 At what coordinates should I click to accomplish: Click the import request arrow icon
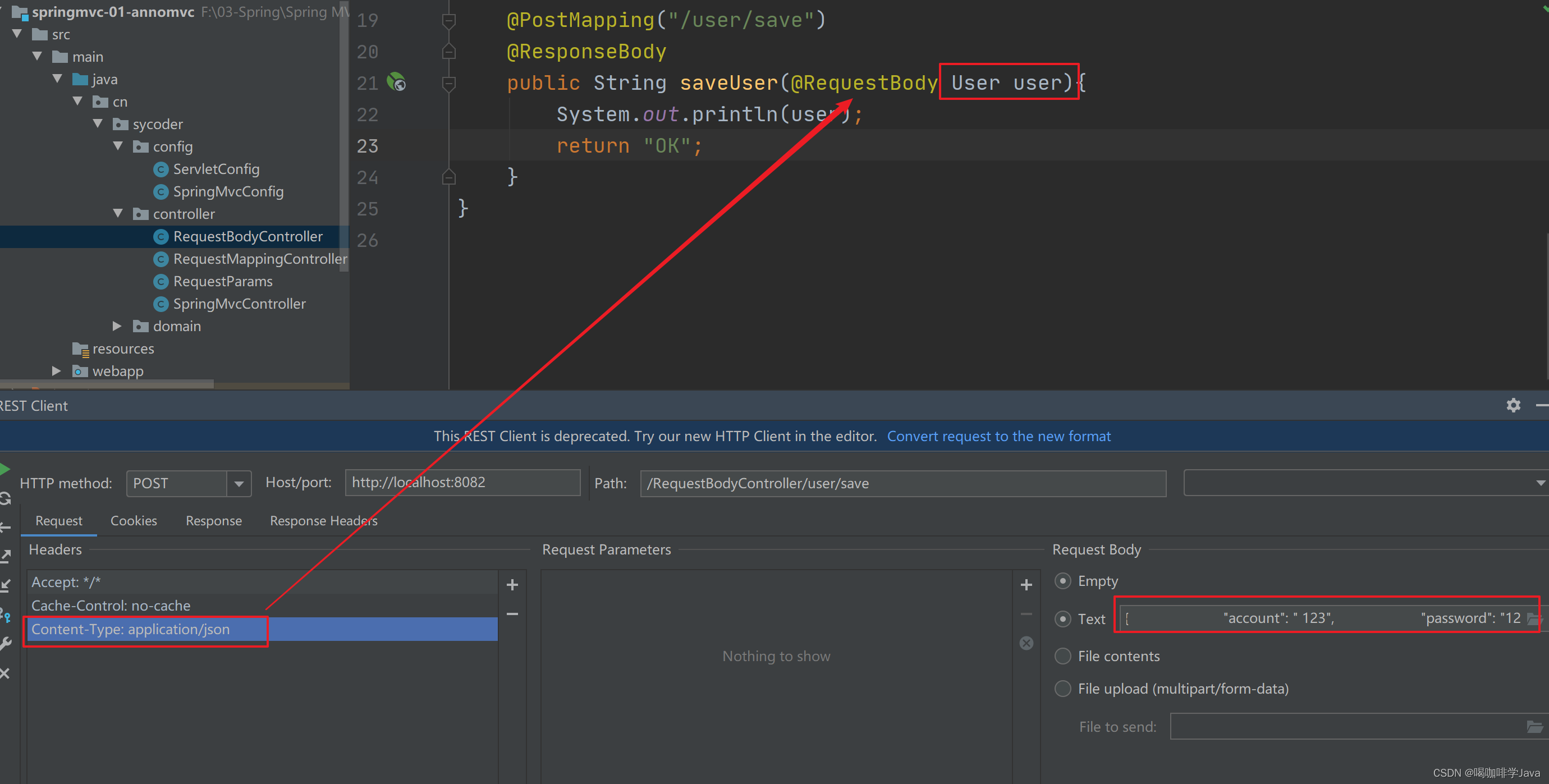point(6,585)
